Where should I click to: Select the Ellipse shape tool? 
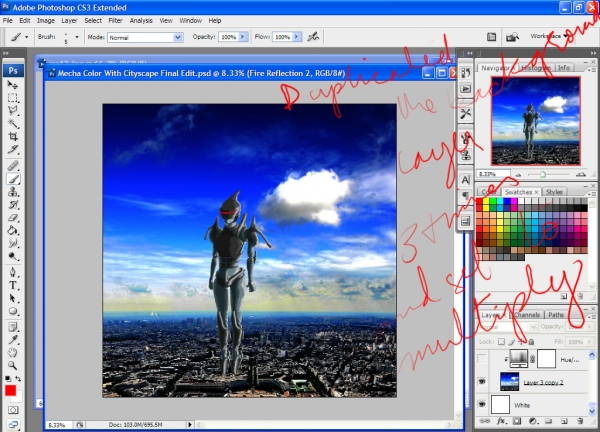[x=13, y=311]
